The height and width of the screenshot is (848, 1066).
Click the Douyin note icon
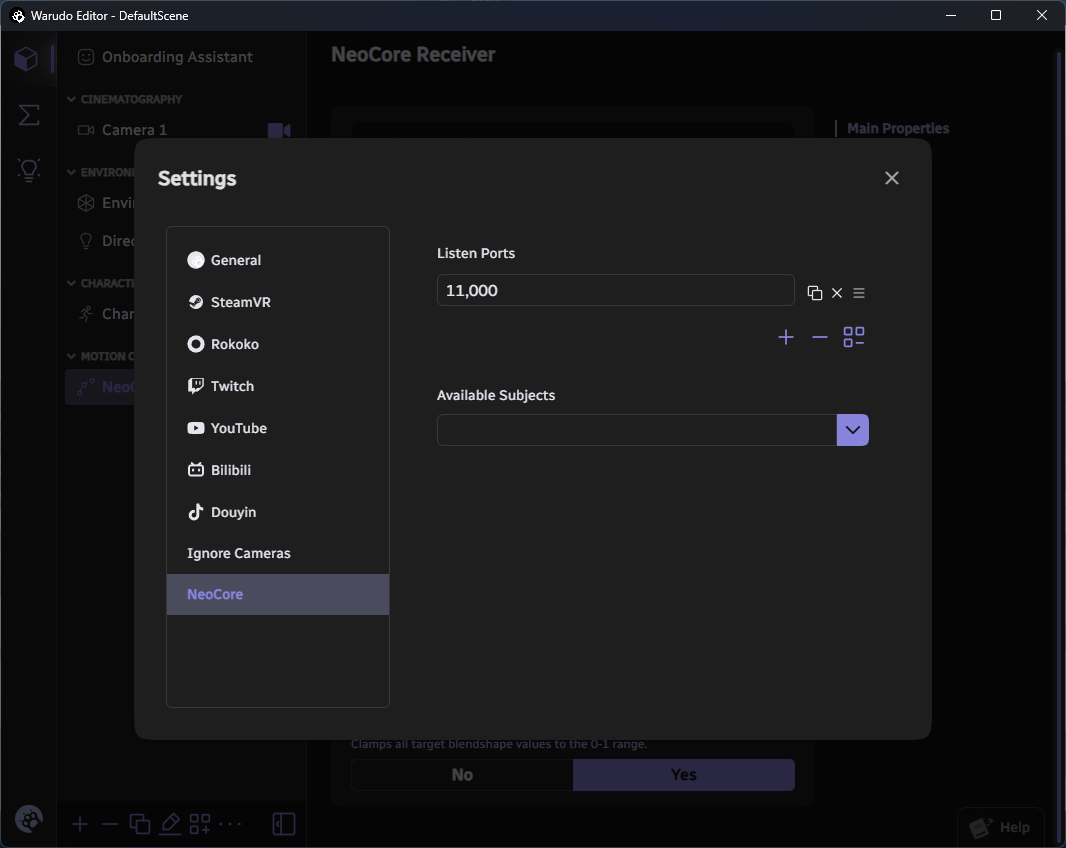(196, 512)
